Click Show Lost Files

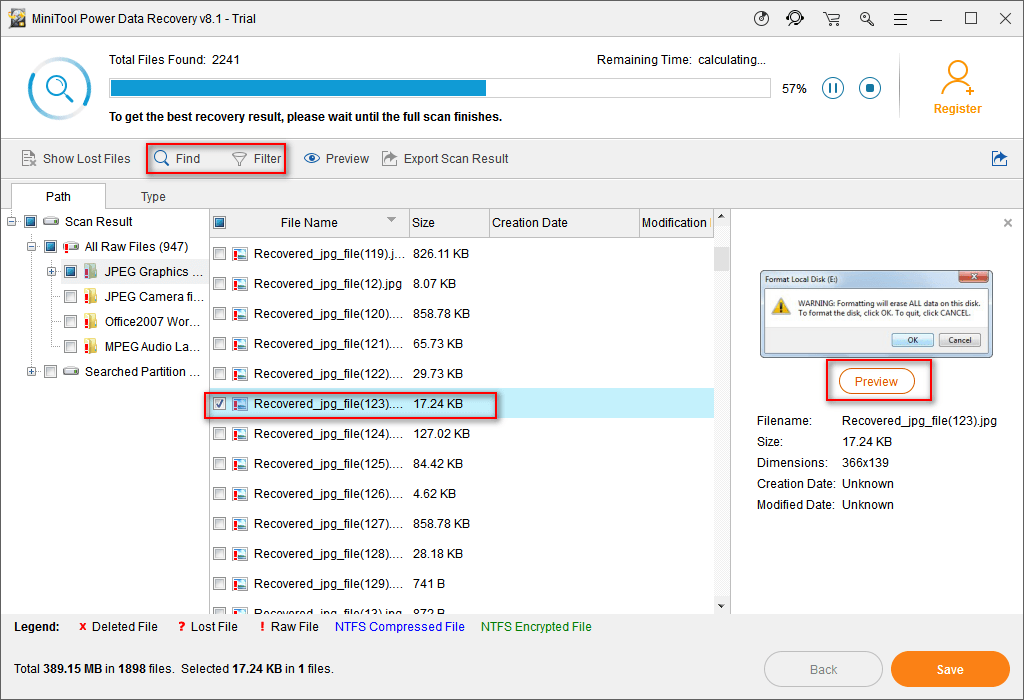[76, 159]
